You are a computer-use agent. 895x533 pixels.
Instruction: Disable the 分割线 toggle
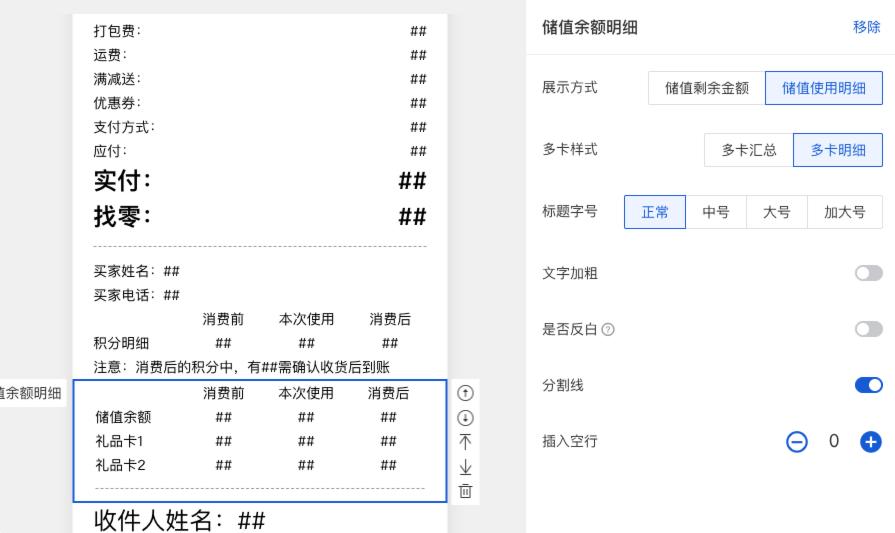coord(868,385)
